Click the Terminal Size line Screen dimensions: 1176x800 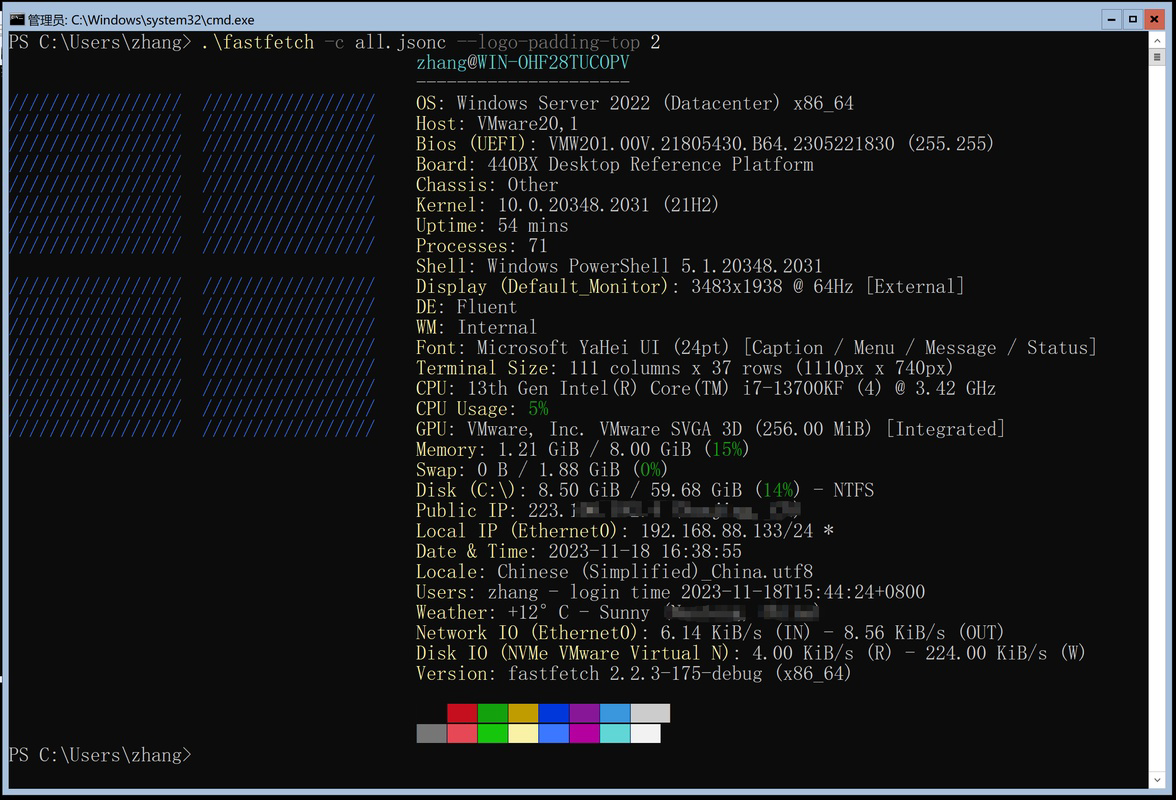click(685, 368)
